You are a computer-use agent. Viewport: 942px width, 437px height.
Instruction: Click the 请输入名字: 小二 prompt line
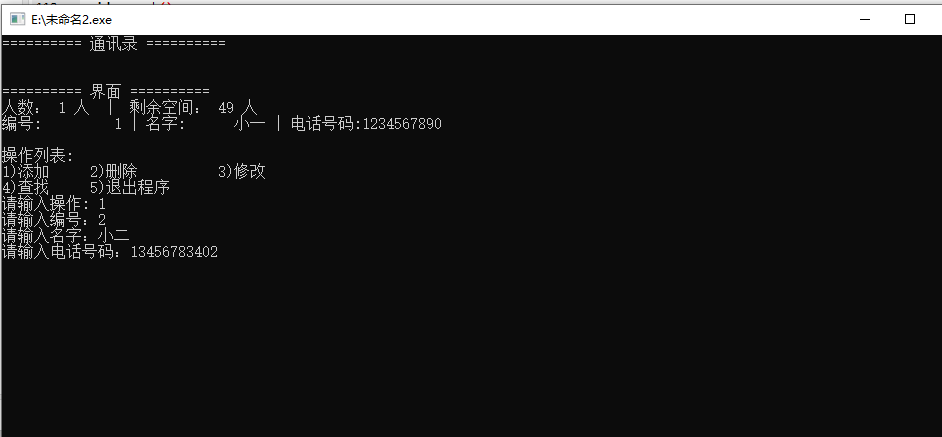click(66, 236)
